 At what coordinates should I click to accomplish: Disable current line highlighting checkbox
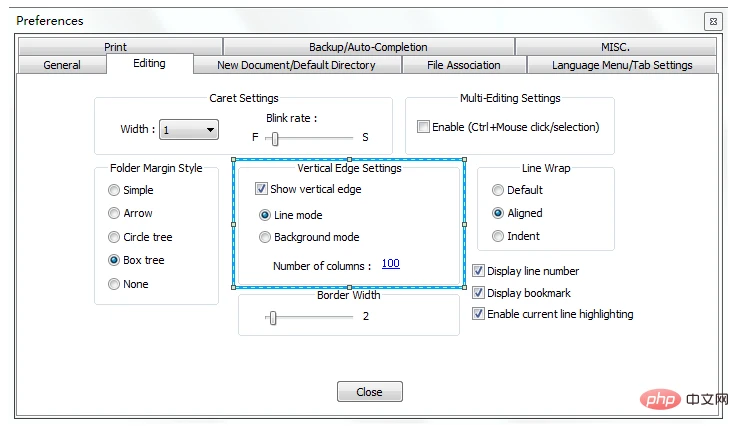click(x=479, y=314)
